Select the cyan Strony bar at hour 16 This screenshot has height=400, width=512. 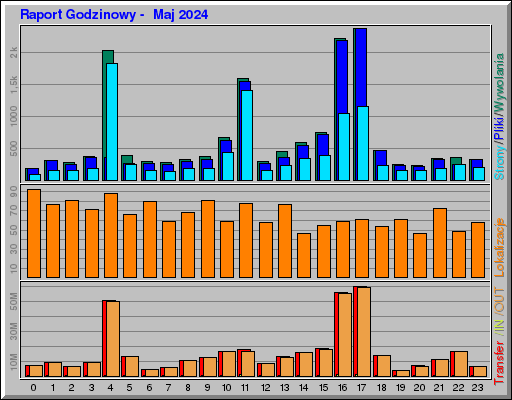344,147
